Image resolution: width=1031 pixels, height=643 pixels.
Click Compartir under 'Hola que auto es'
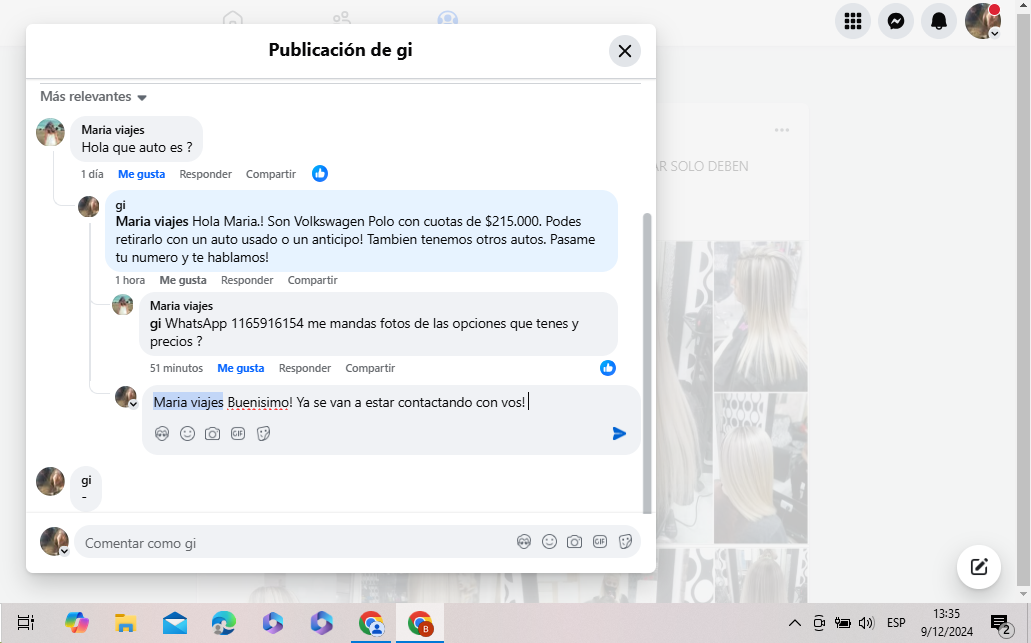point(271,174)
